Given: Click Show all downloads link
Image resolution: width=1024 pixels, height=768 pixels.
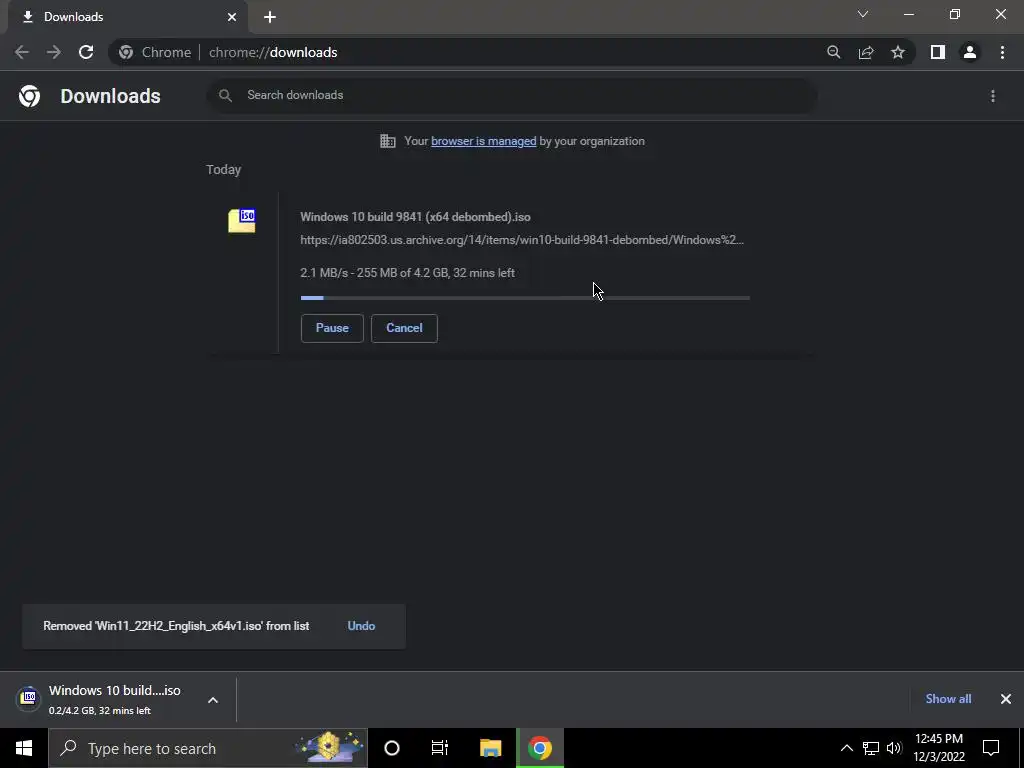Looking at the screenshot, I should point(948,699).
